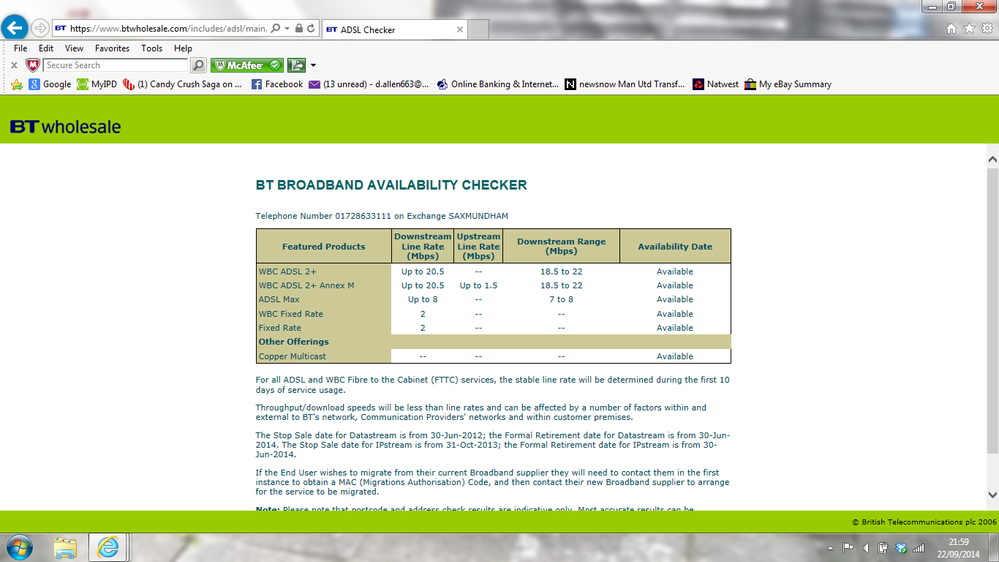Click the Availability Date column header
The width and height of the screenshot is (999, 562).
click(675, 247)
